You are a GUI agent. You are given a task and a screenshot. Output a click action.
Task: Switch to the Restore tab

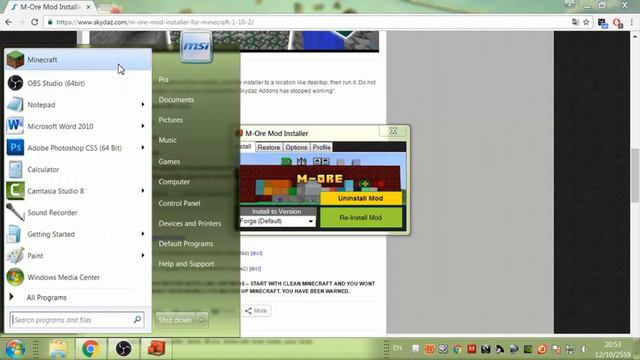[269, 147]
